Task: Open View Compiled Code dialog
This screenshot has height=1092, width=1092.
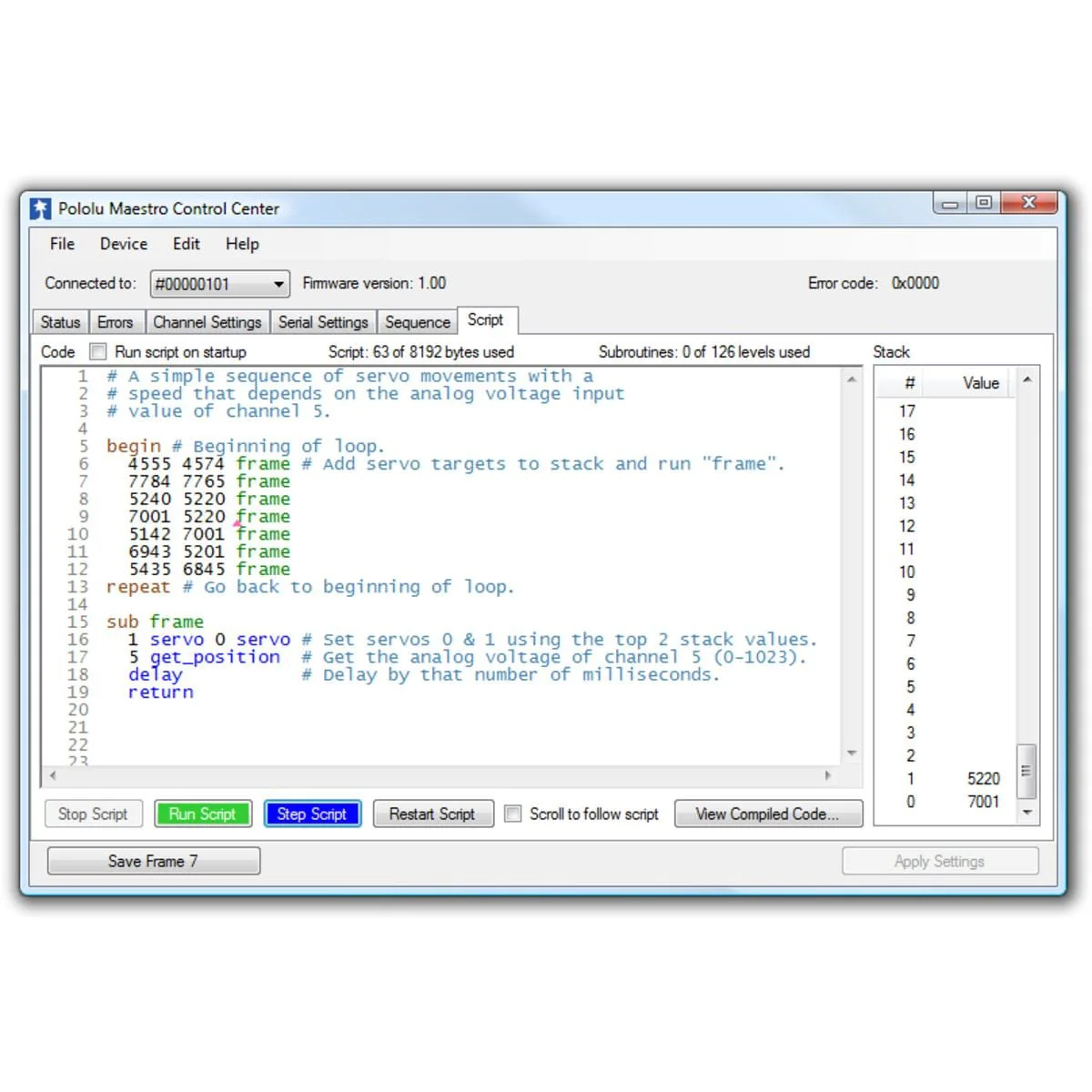Action: click(768, 814)
